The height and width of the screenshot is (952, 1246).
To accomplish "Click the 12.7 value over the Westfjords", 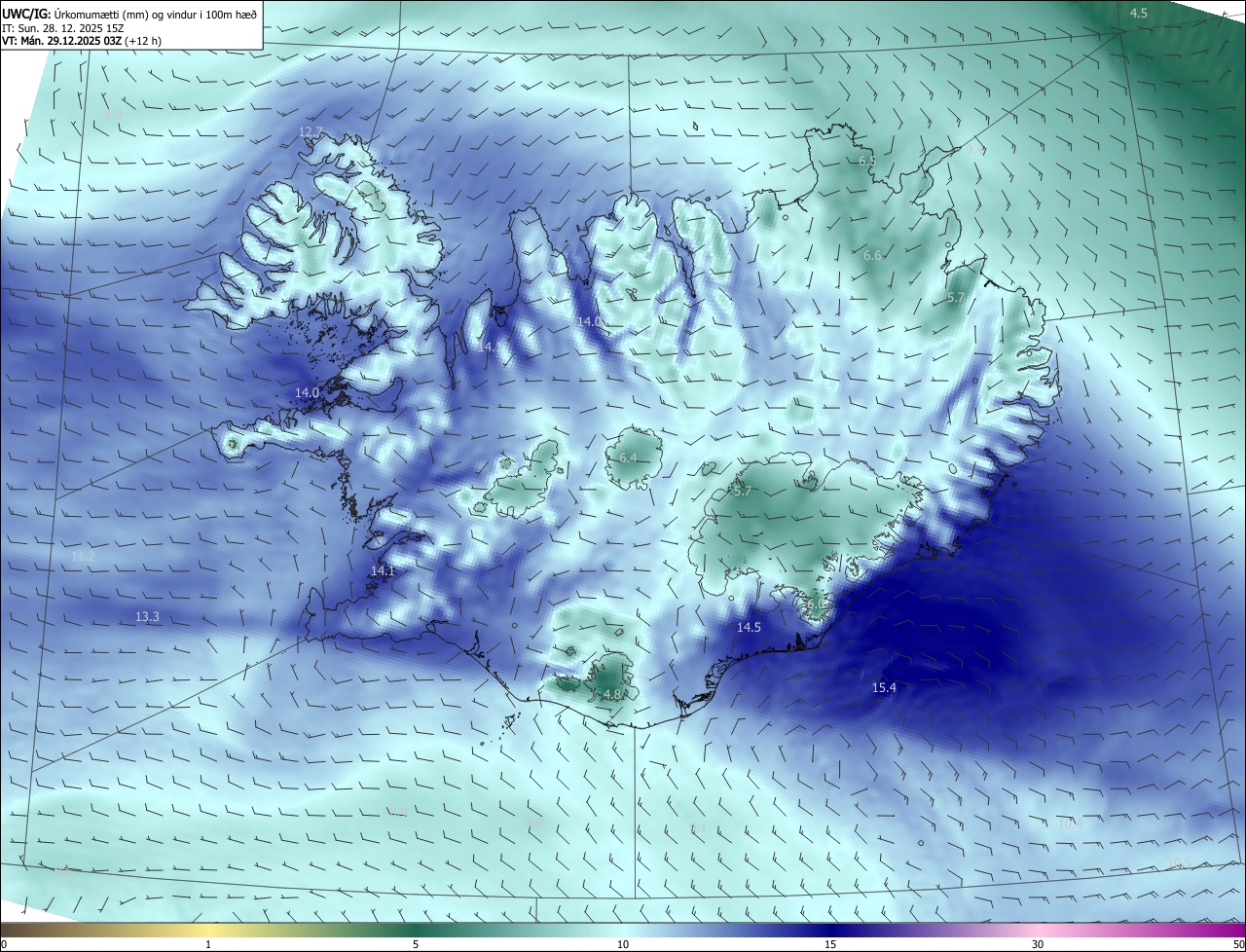I will pyautogui.click(x=311, y=131).
